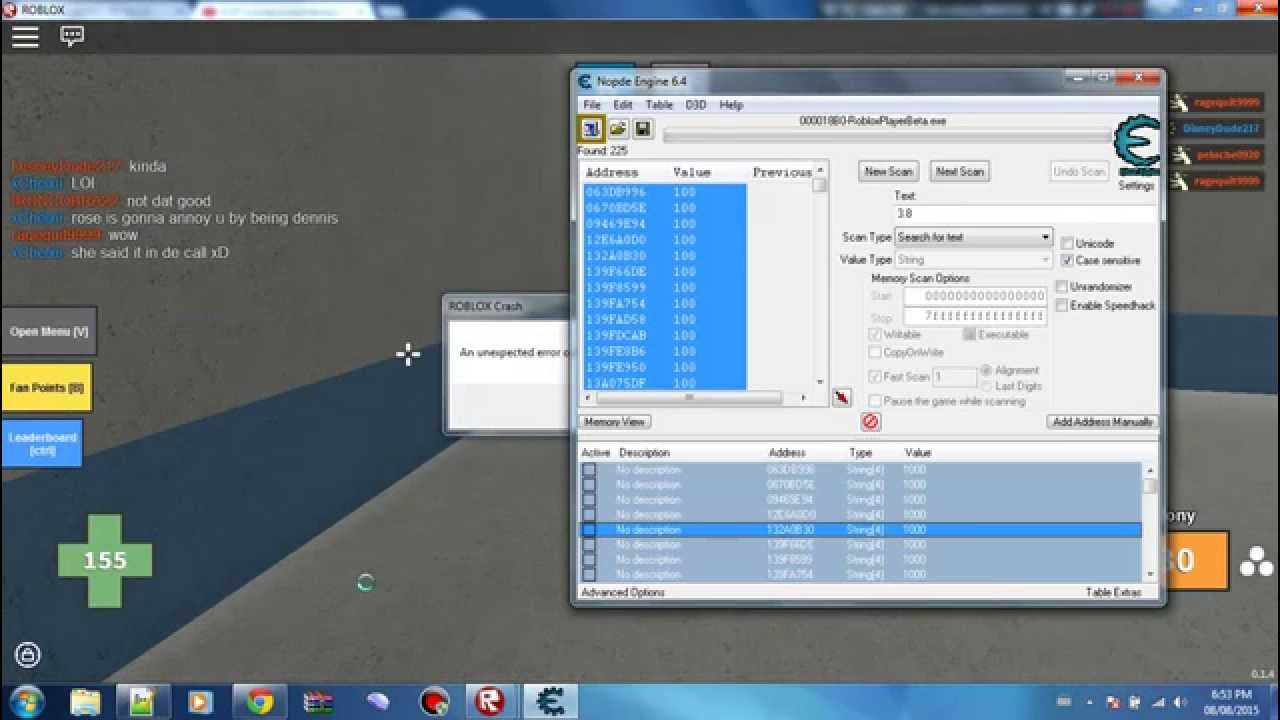Click the Stop address field
1280x720 pixels.
975,316
